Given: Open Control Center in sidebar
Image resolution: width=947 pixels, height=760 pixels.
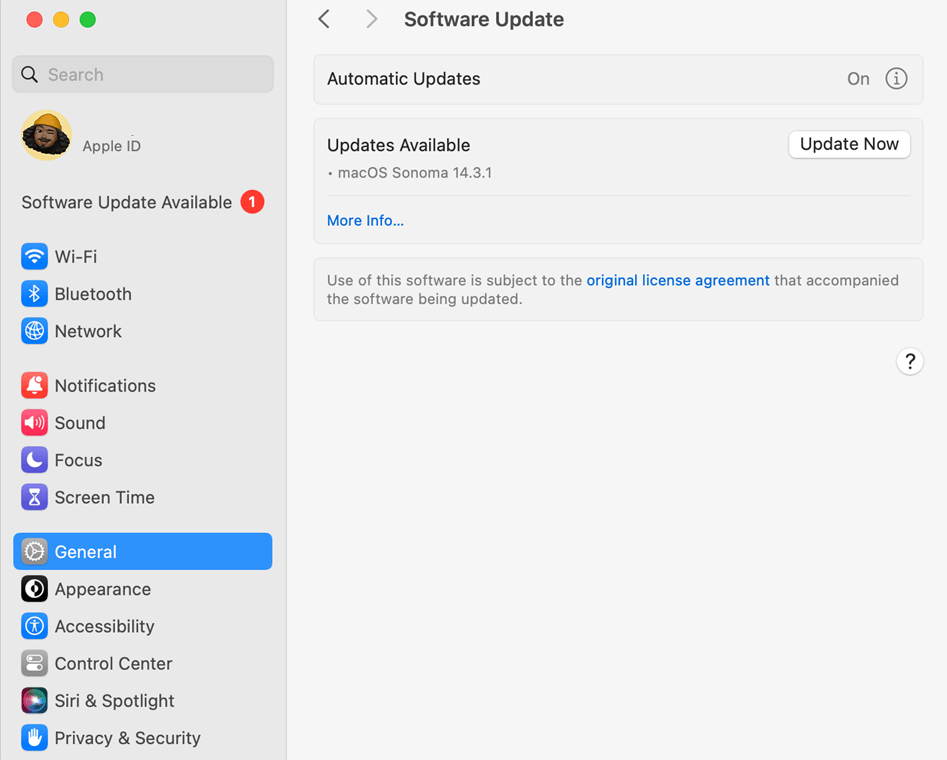Looking at the screenshot, I should coord(113,664).
